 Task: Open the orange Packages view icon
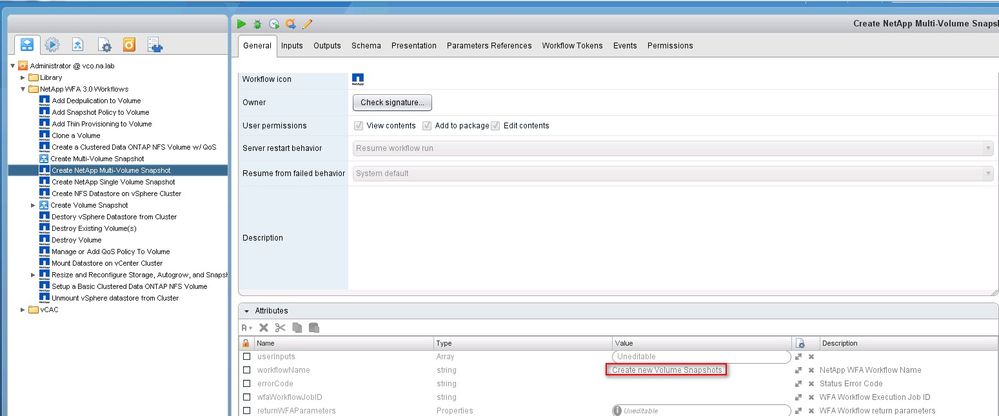129,45
